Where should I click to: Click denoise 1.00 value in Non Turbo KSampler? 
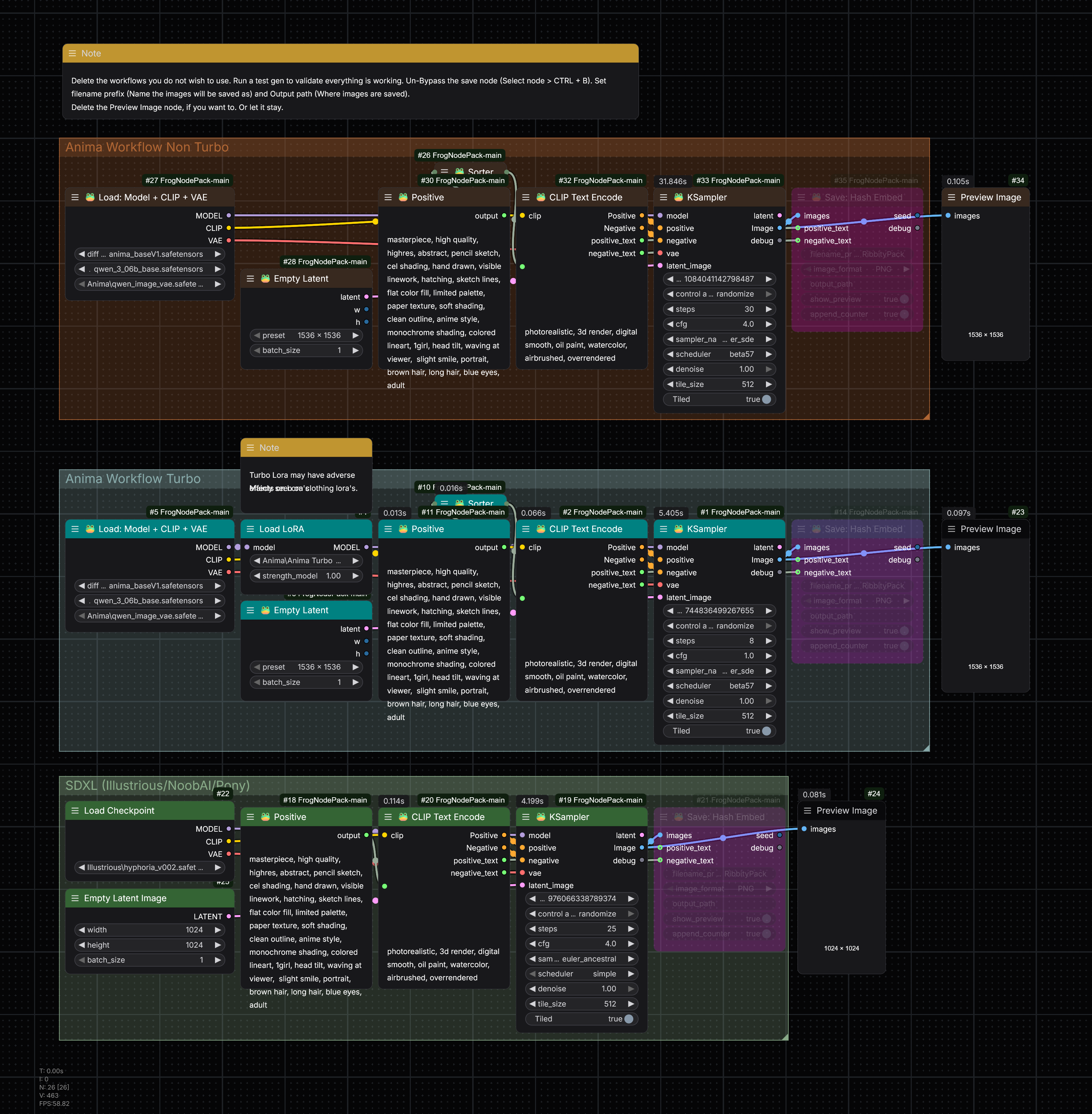pos(746,369)
